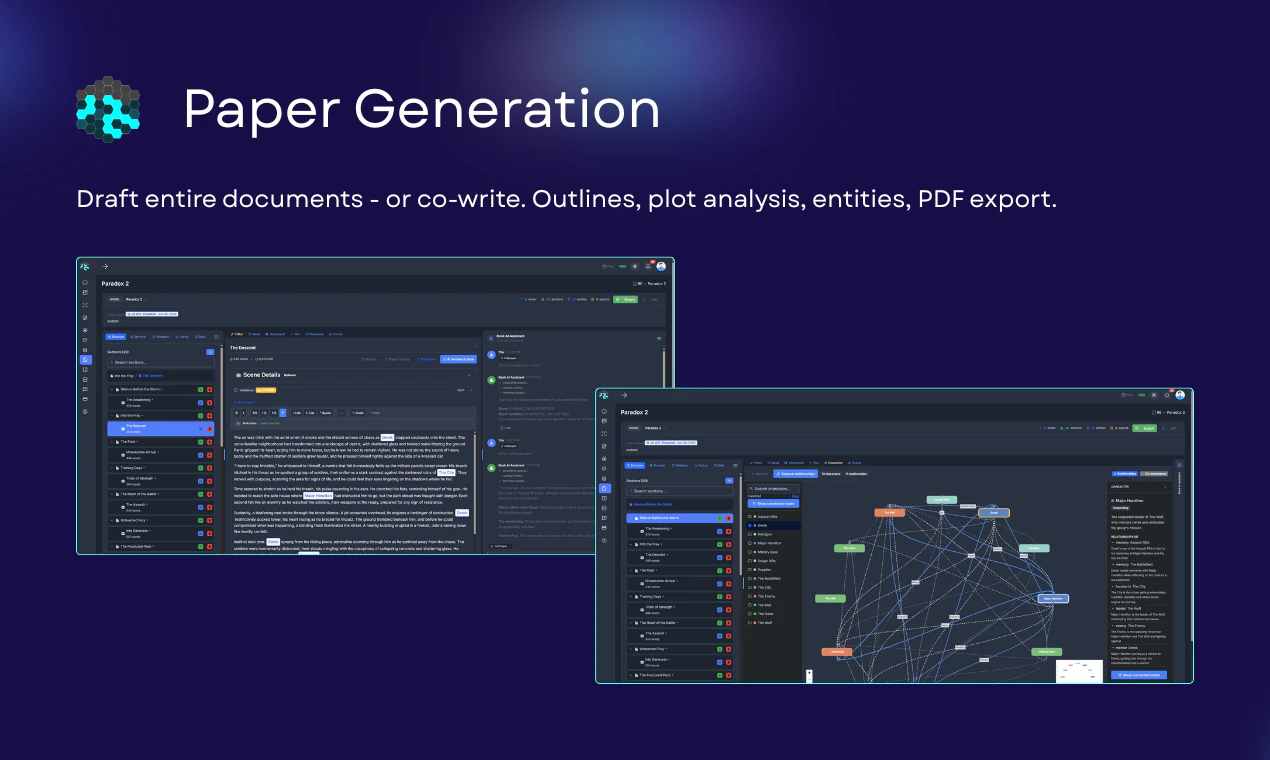Screen dimensions: 1270x760
Task: Click the red button in The Descent row, graph screenshot
Action: point(729,558)
